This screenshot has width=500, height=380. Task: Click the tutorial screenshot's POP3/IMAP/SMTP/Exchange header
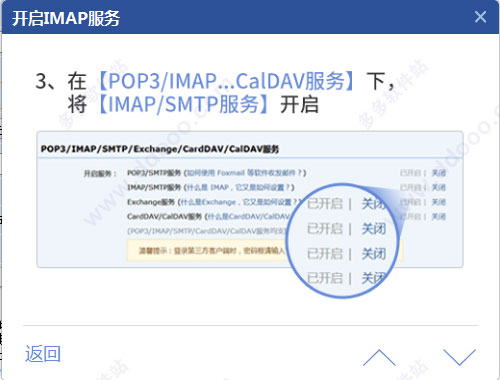pos(160,149)
